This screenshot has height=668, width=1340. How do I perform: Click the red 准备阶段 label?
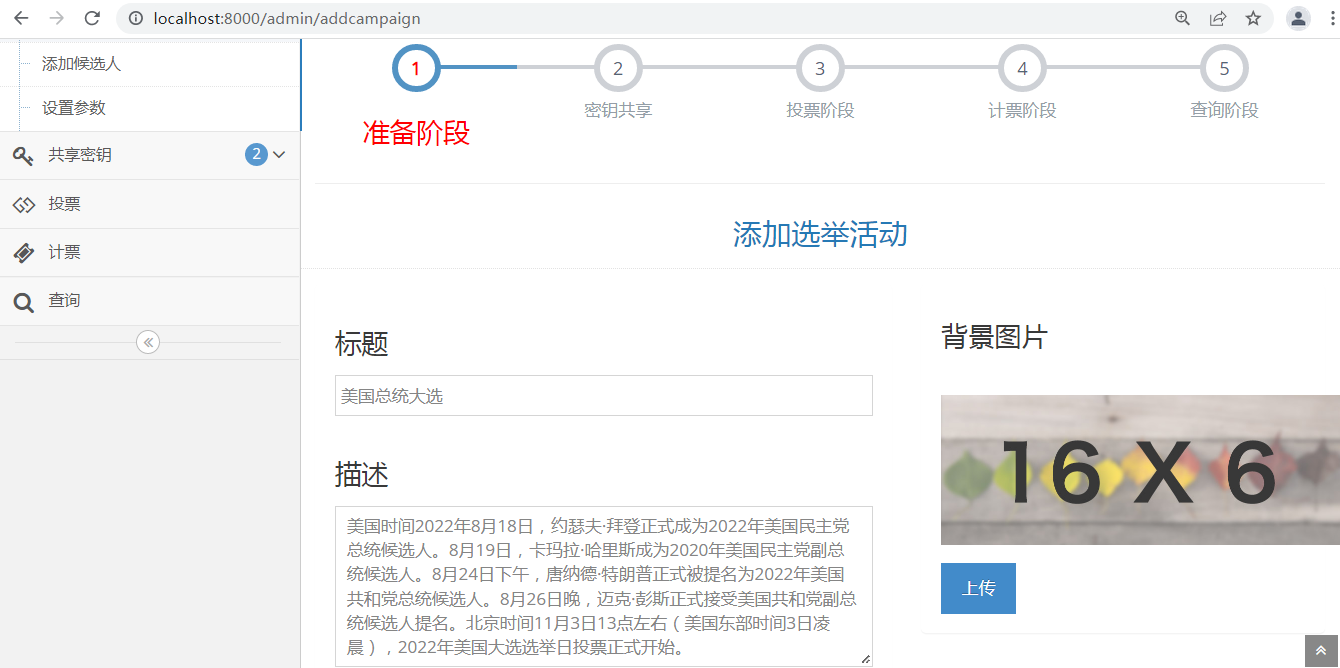[416, 133]
